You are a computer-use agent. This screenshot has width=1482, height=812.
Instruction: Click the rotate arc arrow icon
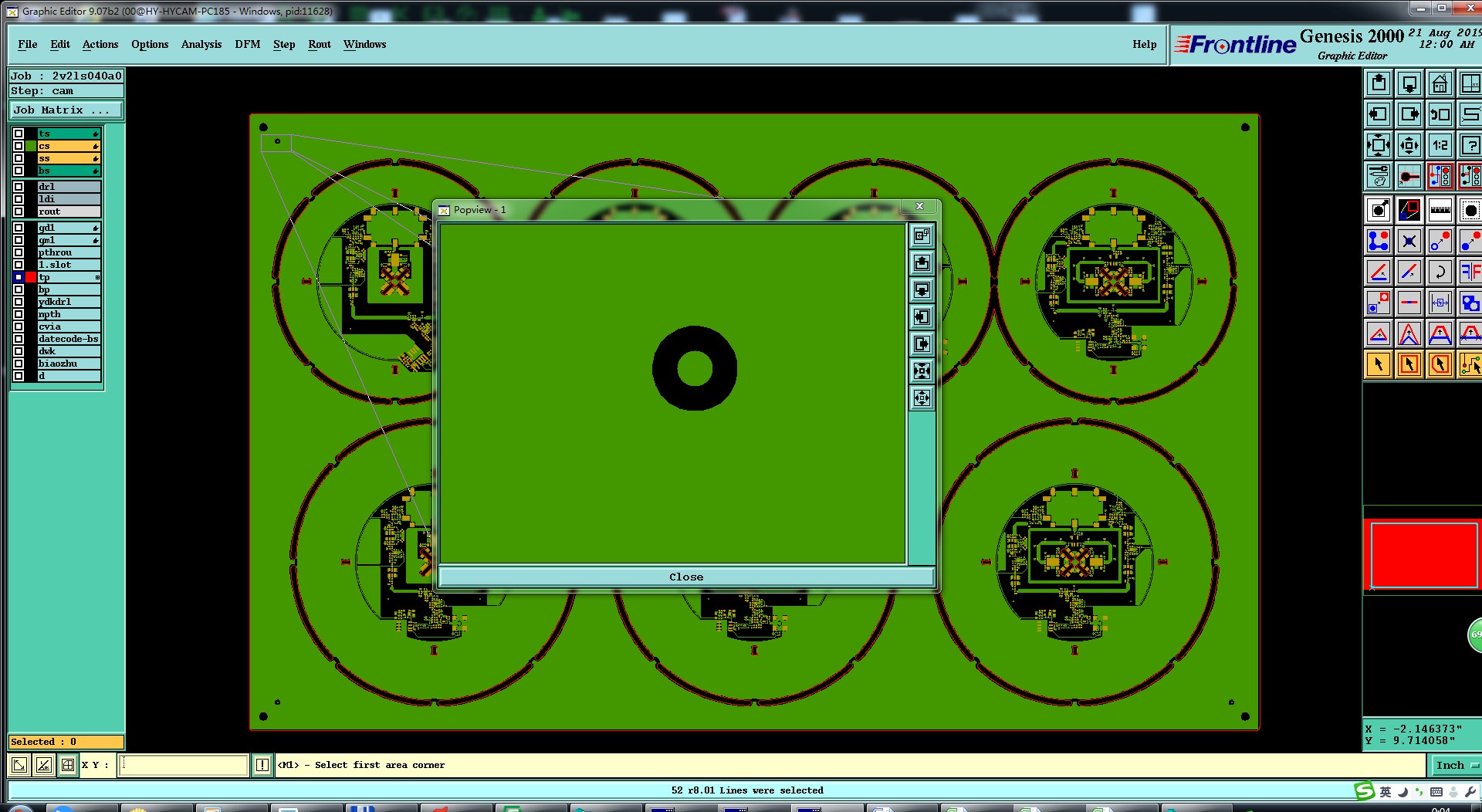tap(1440, 272)
